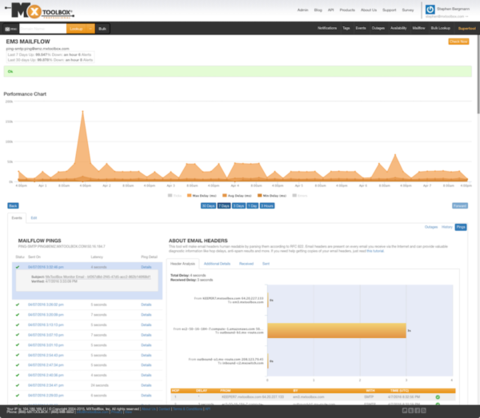Image resolution: width=480 pixels, height=418 pixels.
Task: Open the user account dropdown under Stephen Bergmann
Action: coord(447,16)
